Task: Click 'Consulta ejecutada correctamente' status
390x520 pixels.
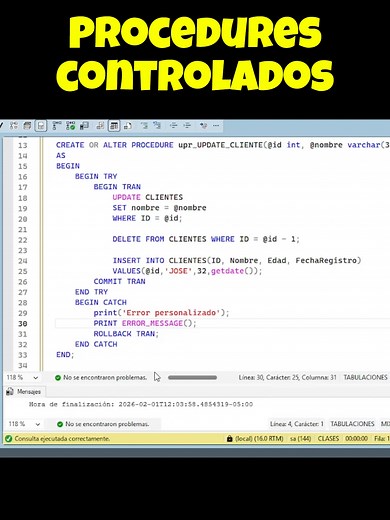Action: click(x=62, y=439)
